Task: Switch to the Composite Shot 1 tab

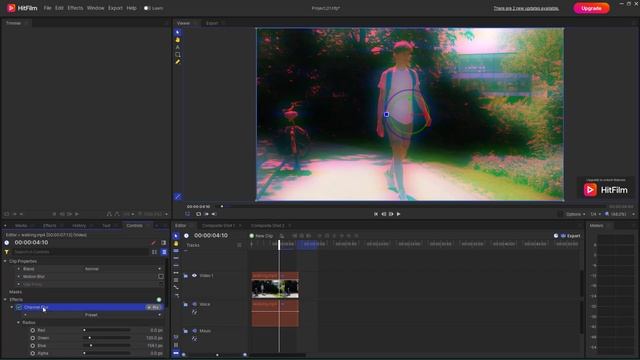Action: 218,226
